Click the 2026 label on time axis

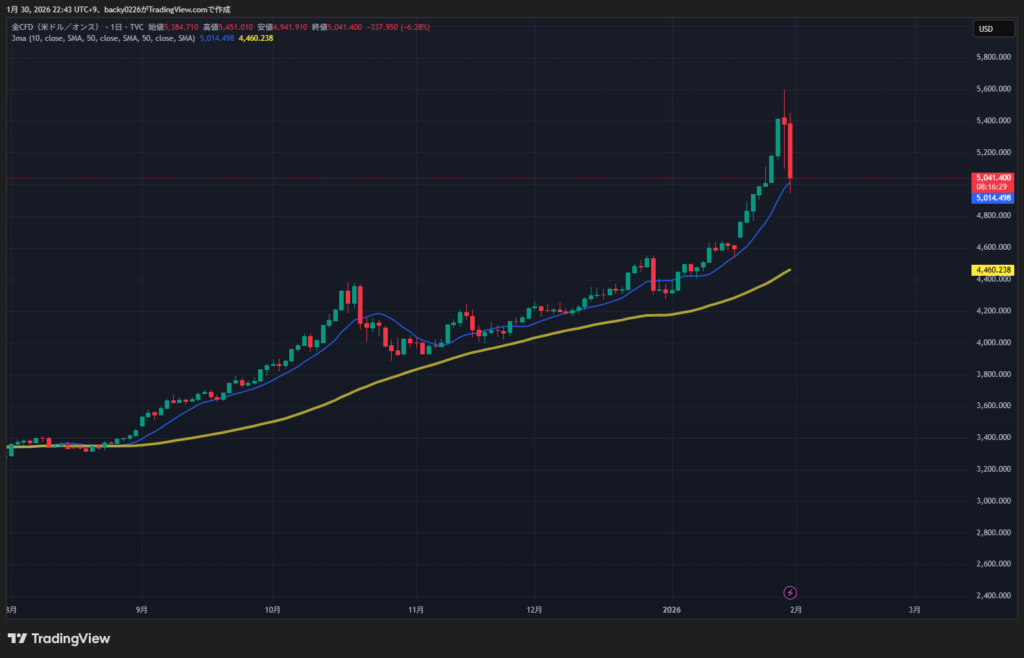tap(671, 608)
